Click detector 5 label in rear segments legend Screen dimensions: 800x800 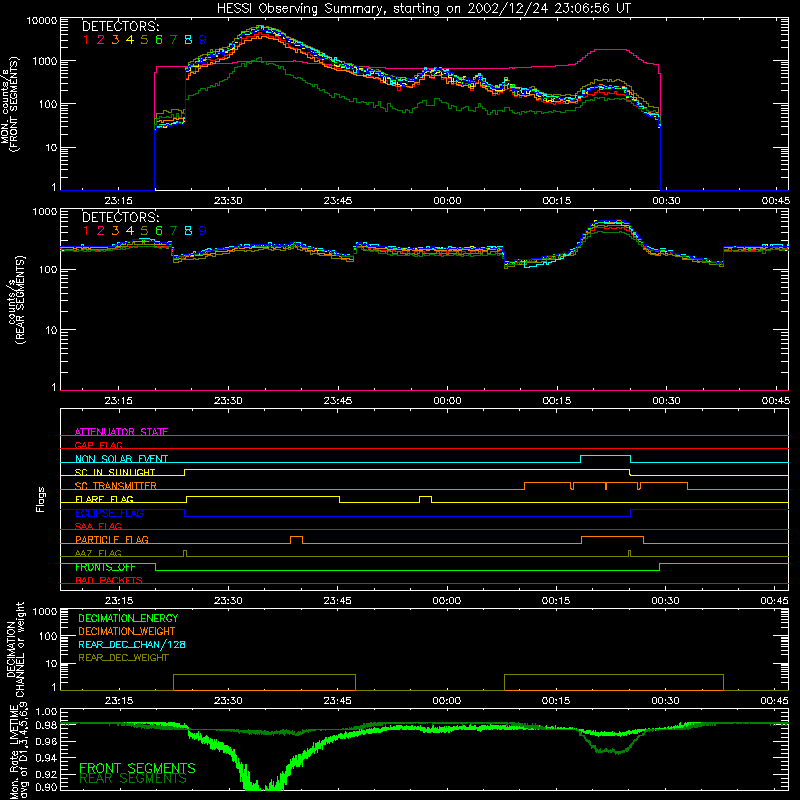144,231
